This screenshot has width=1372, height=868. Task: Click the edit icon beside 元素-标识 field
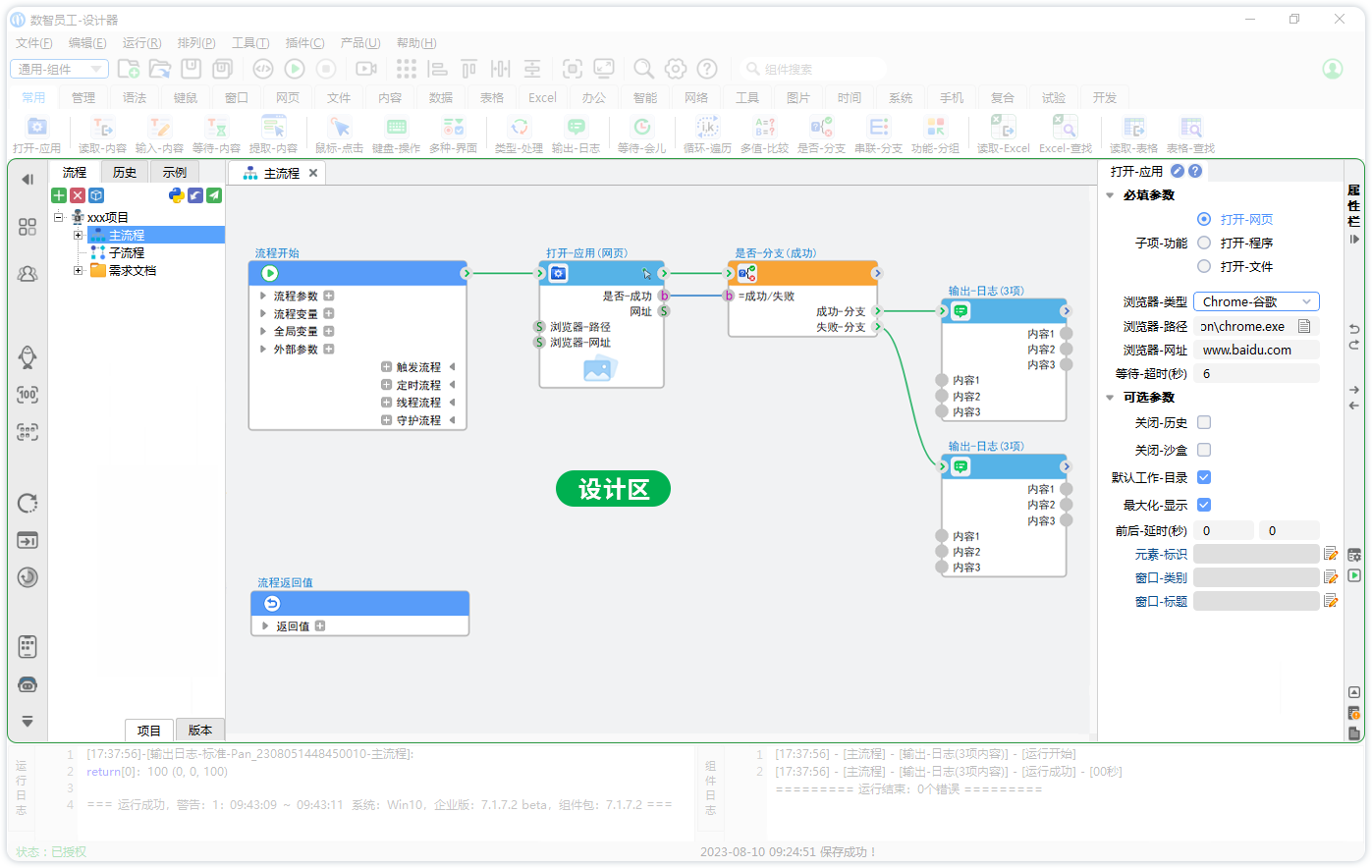point(1331,554)
